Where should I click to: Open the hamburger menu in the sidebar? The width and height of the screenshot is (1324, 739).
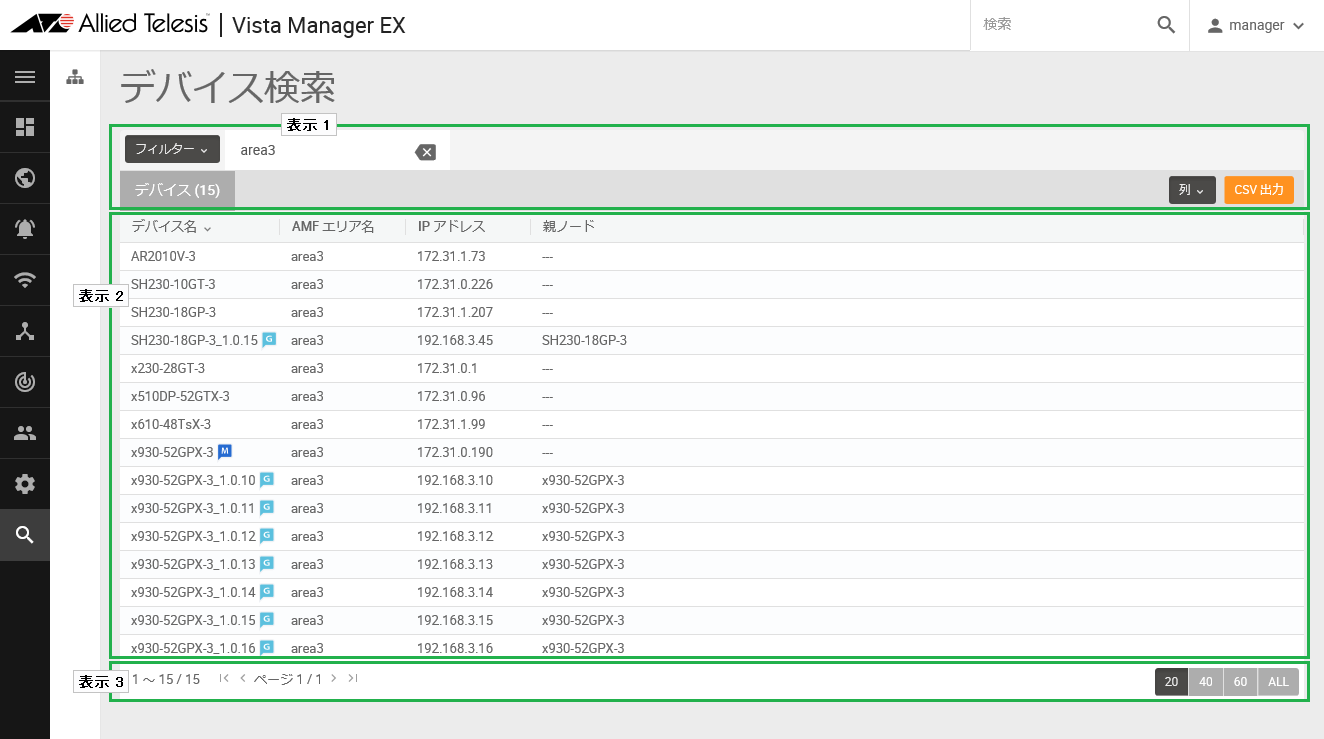tap(25, 77)
